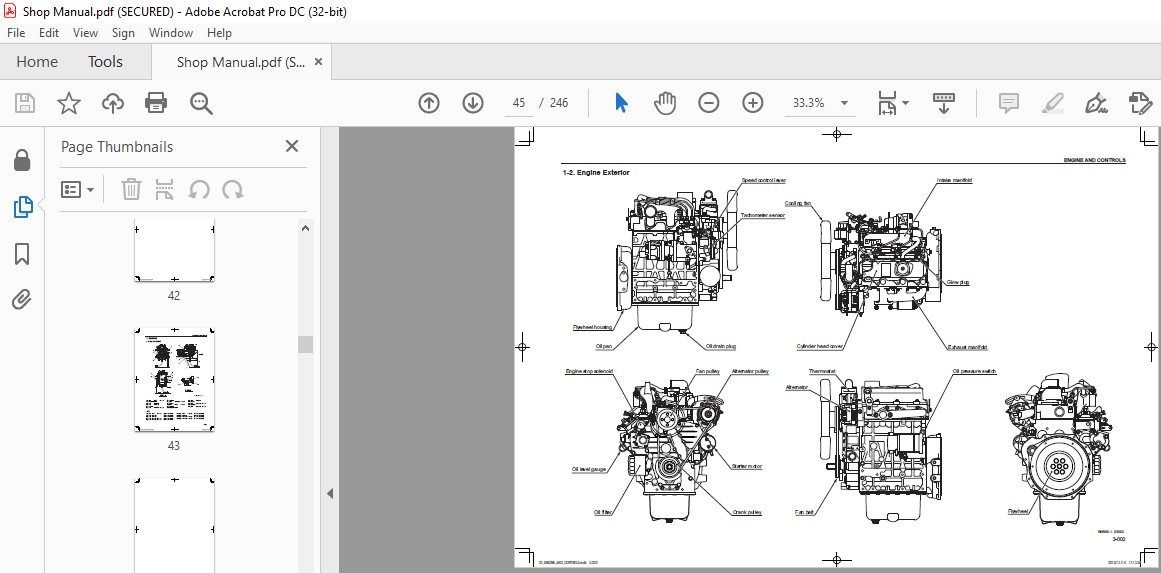Switch to the Tools tab

click(x=105, y=62)
